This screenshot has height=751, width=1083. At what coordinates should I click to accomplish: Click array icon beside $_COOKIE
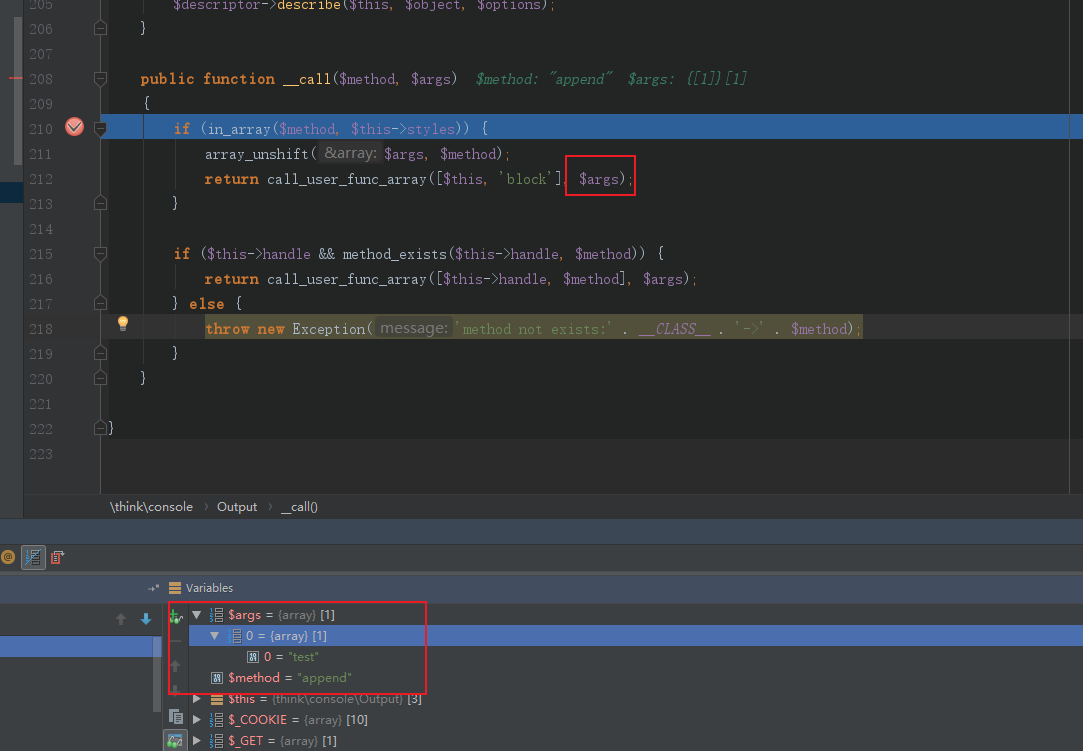point(217,720)
